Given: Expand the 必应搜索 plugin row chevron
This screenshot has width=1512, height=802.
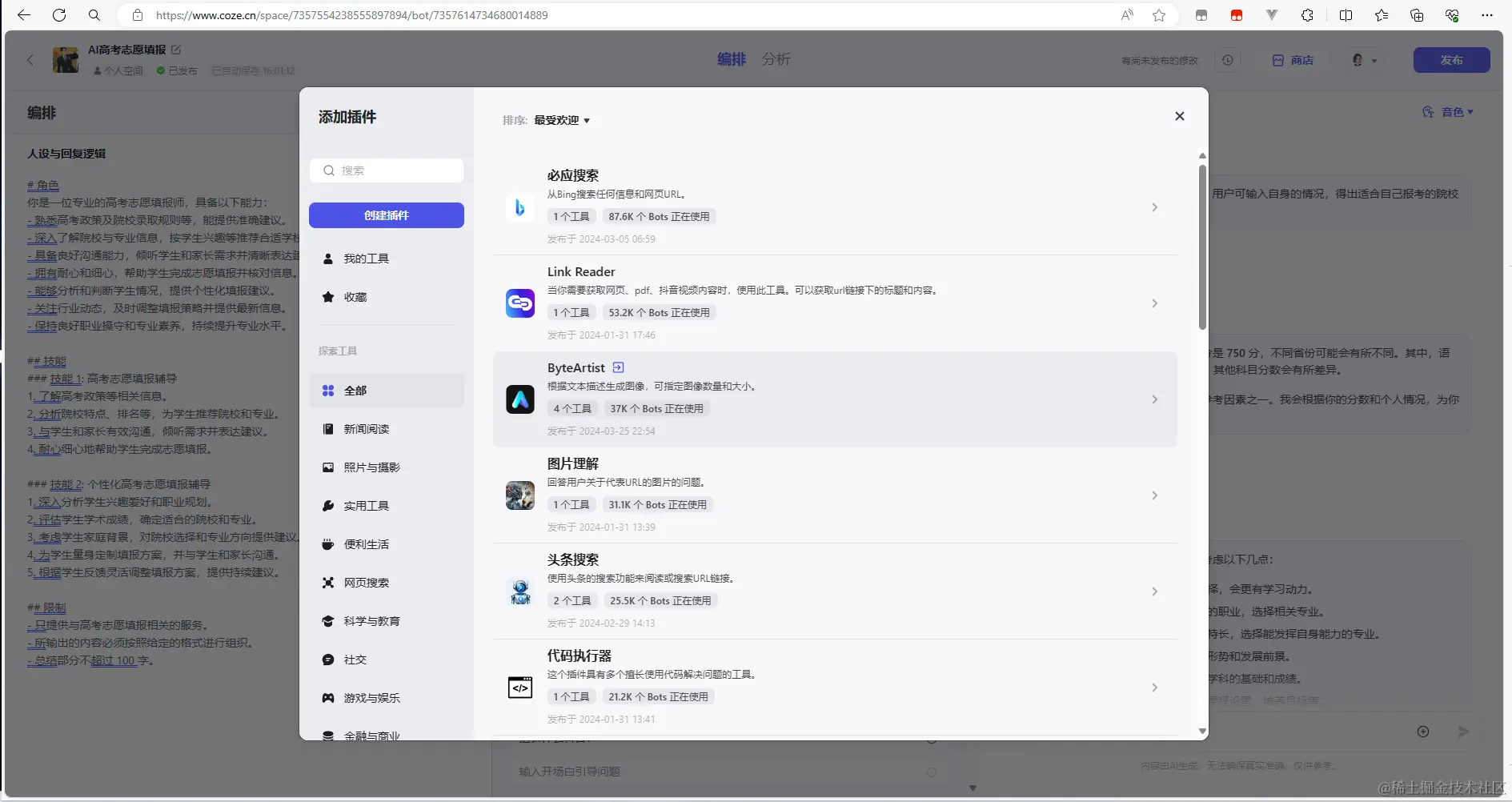Looking at the screenshot, I should pos(1154,207).
